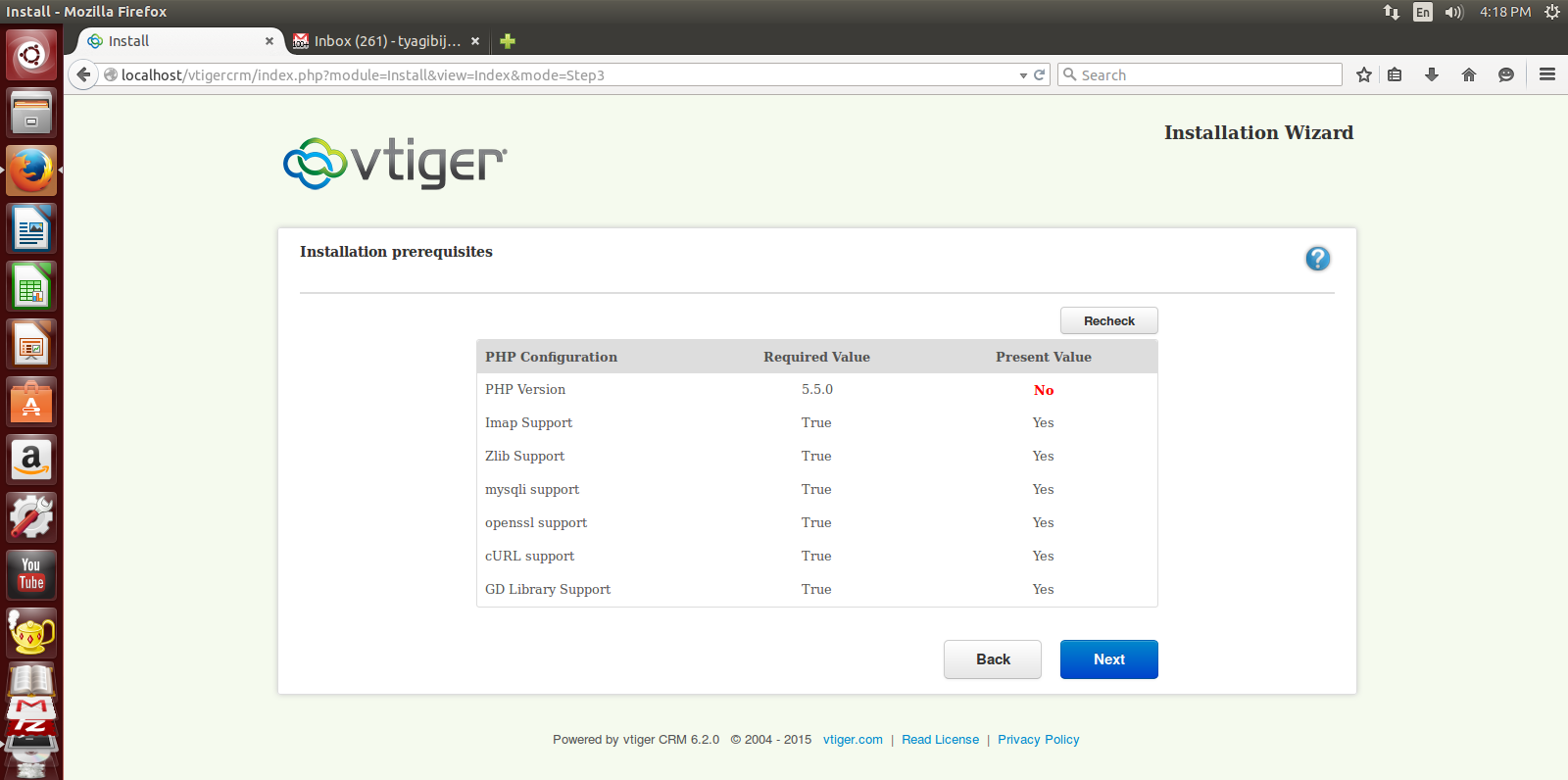Viewport: 1568px width, 780px height.
Task: Open the Files manager launcher icon
Action: coord(31,113)
